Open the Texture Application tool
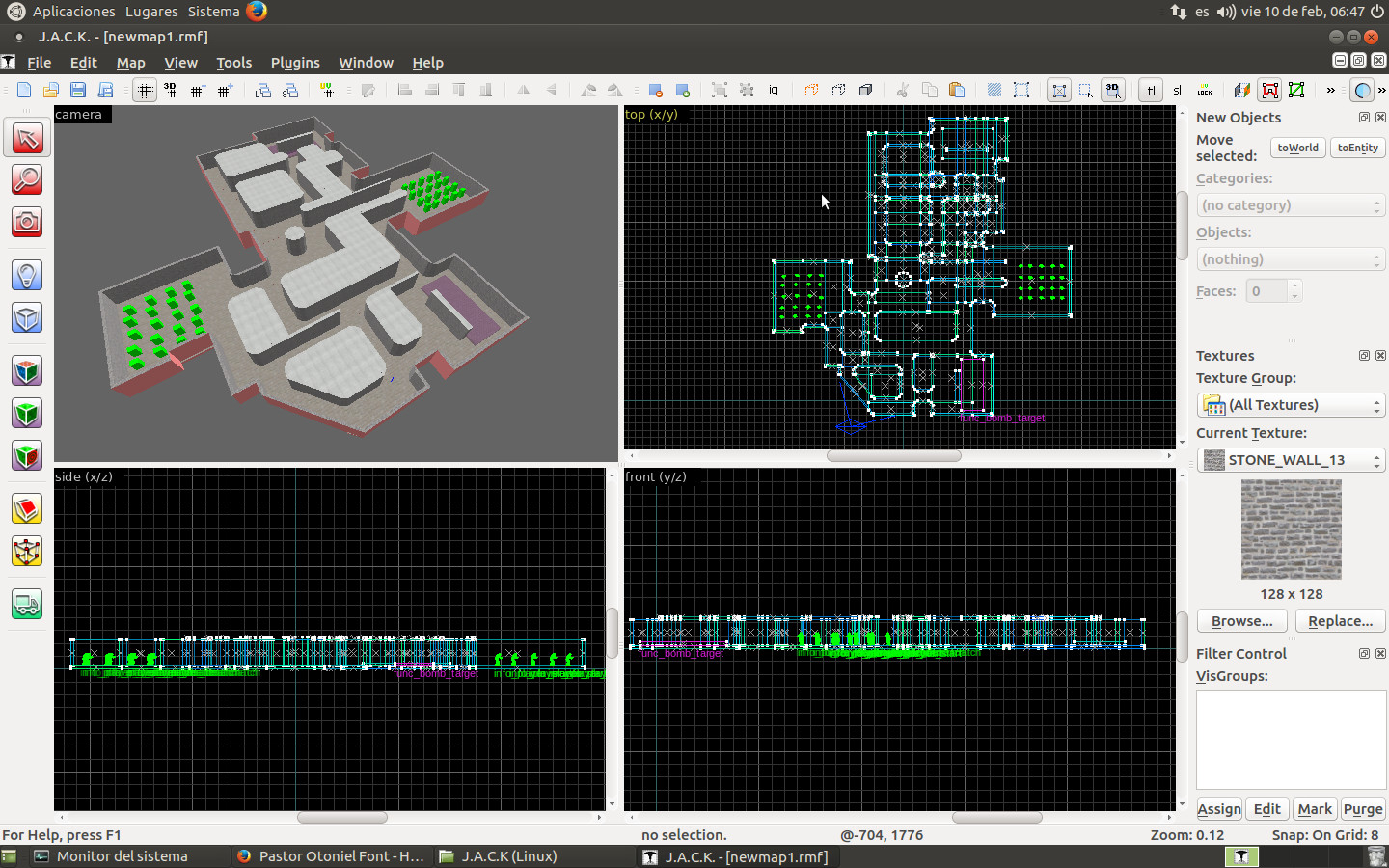 (26, 370)
